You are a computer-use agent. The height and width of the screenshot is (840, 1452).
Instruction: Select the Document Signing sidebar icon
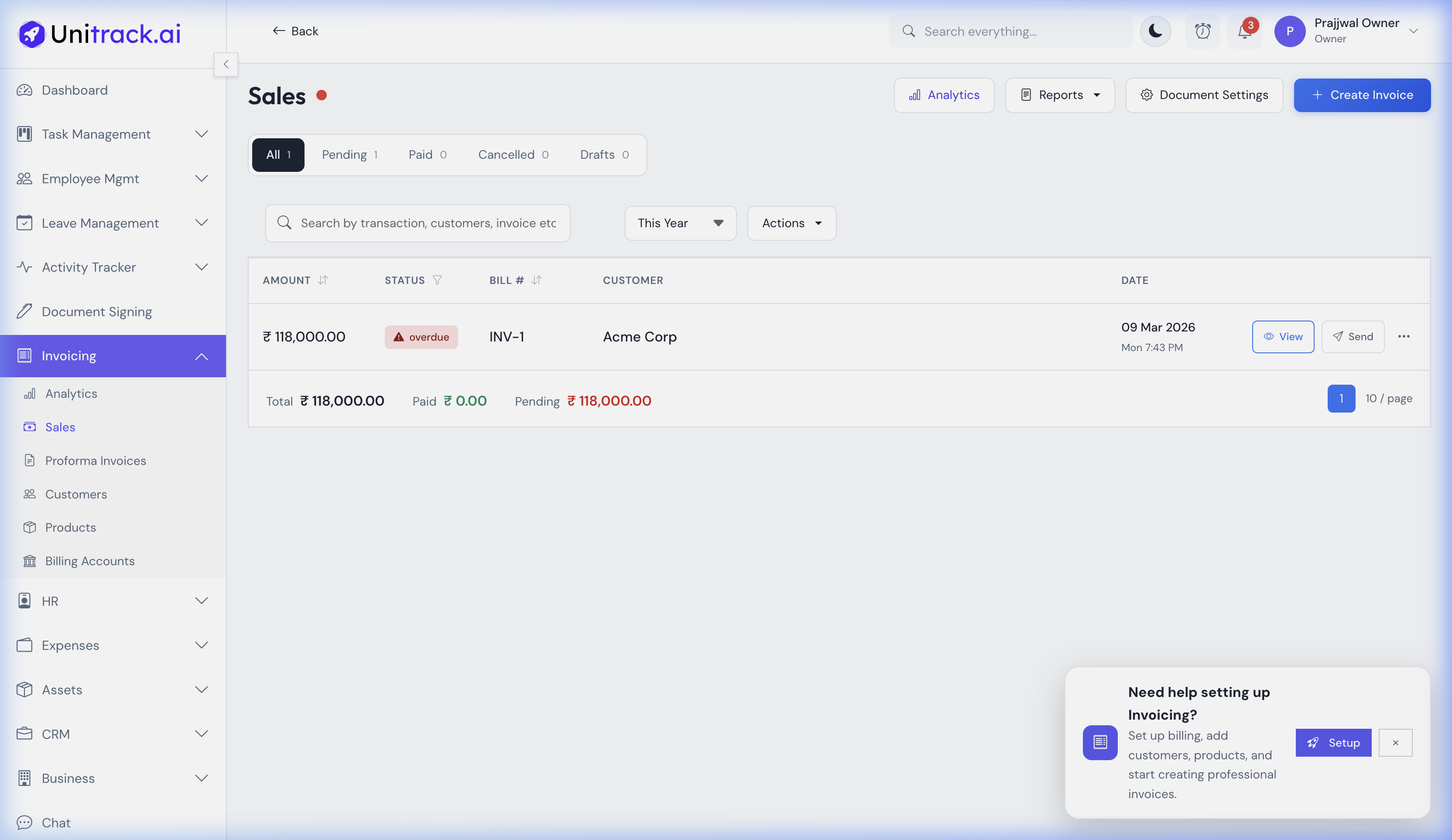[x=24, y=311]
